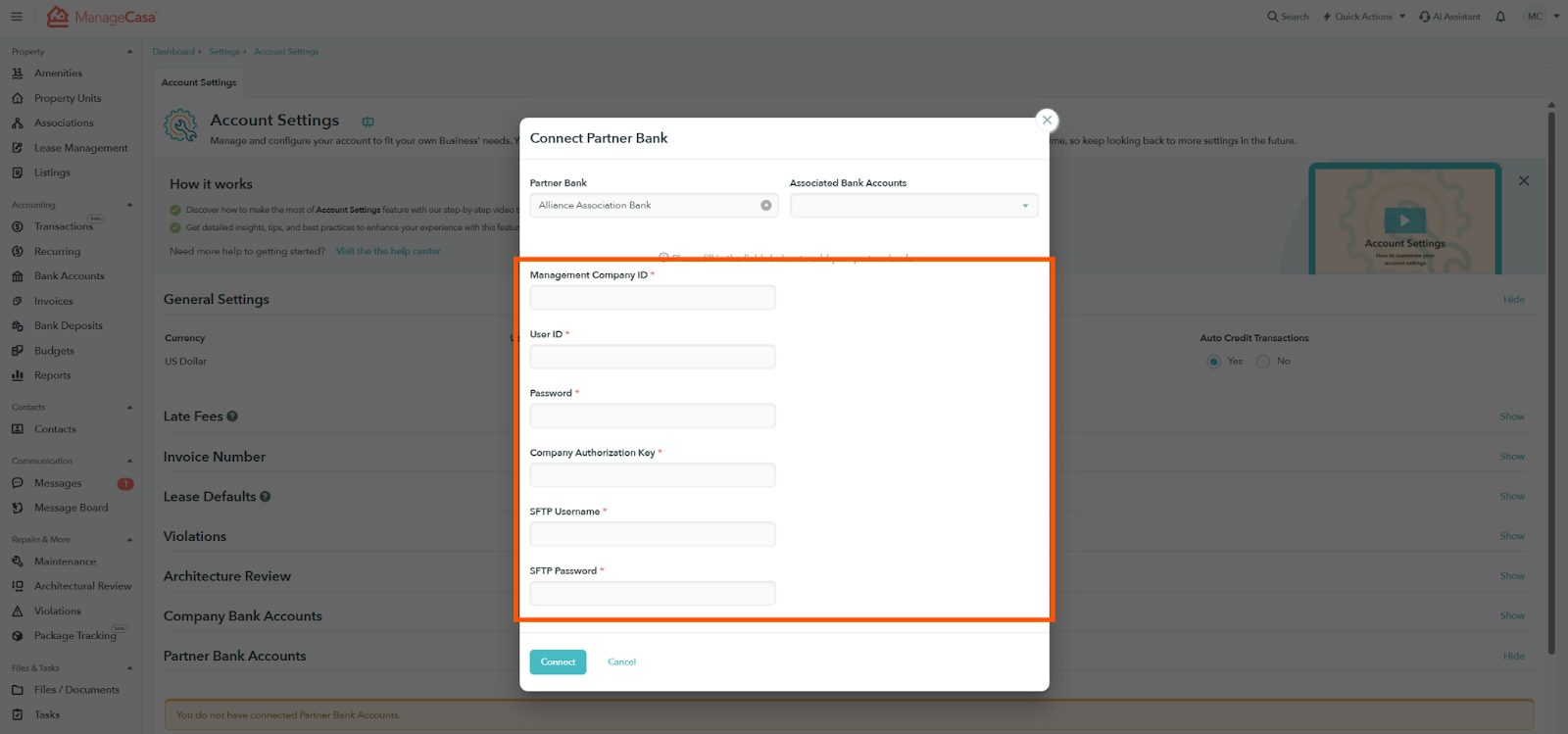Screen dimensions: 1568x734
Task: Select Yes for Auto Credit Transactions
Action: pyautogui.click(x=1214, y=362)
